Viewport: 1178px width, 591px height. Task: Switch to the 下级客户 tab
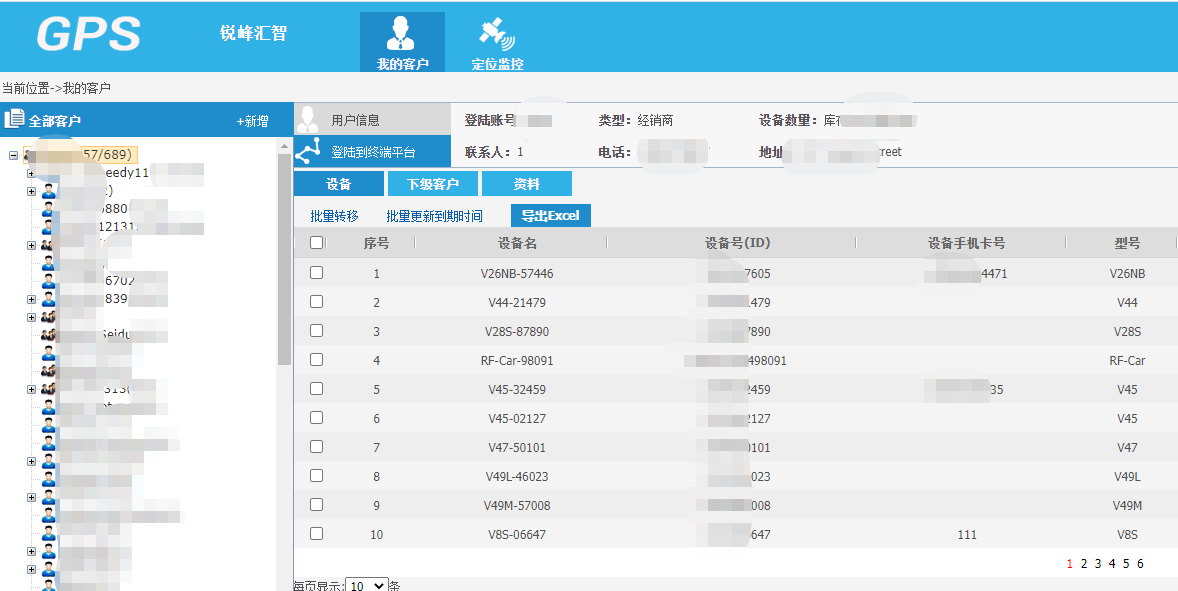pos(432,184)
